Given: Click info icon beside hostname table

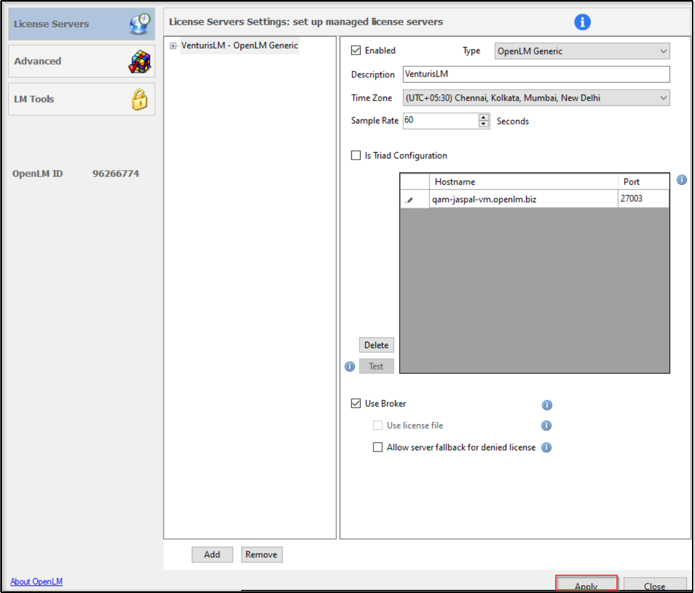Looking at the screenshot, I should 681,180.
